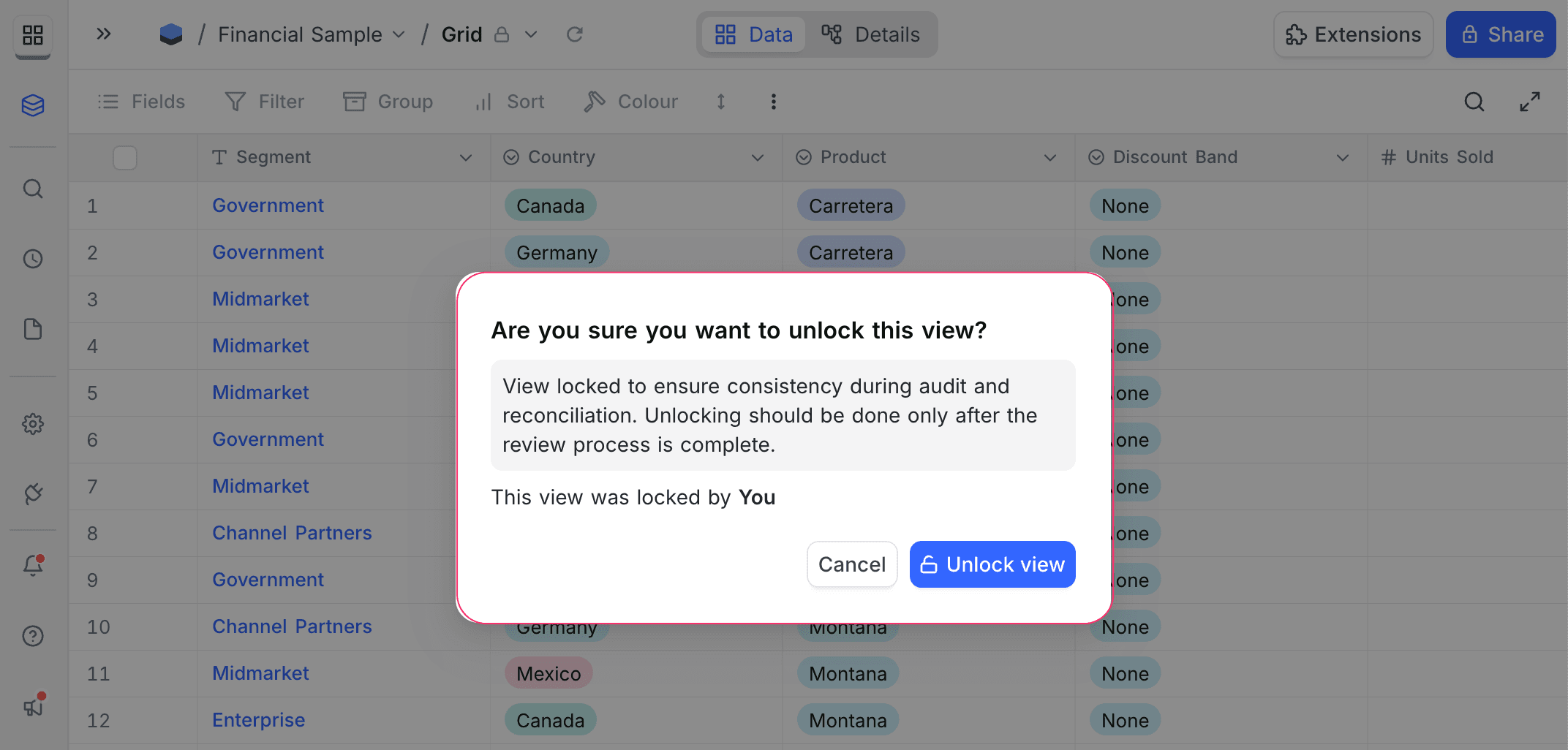Open the Discount Band column dropdown

pos(1343,157)
